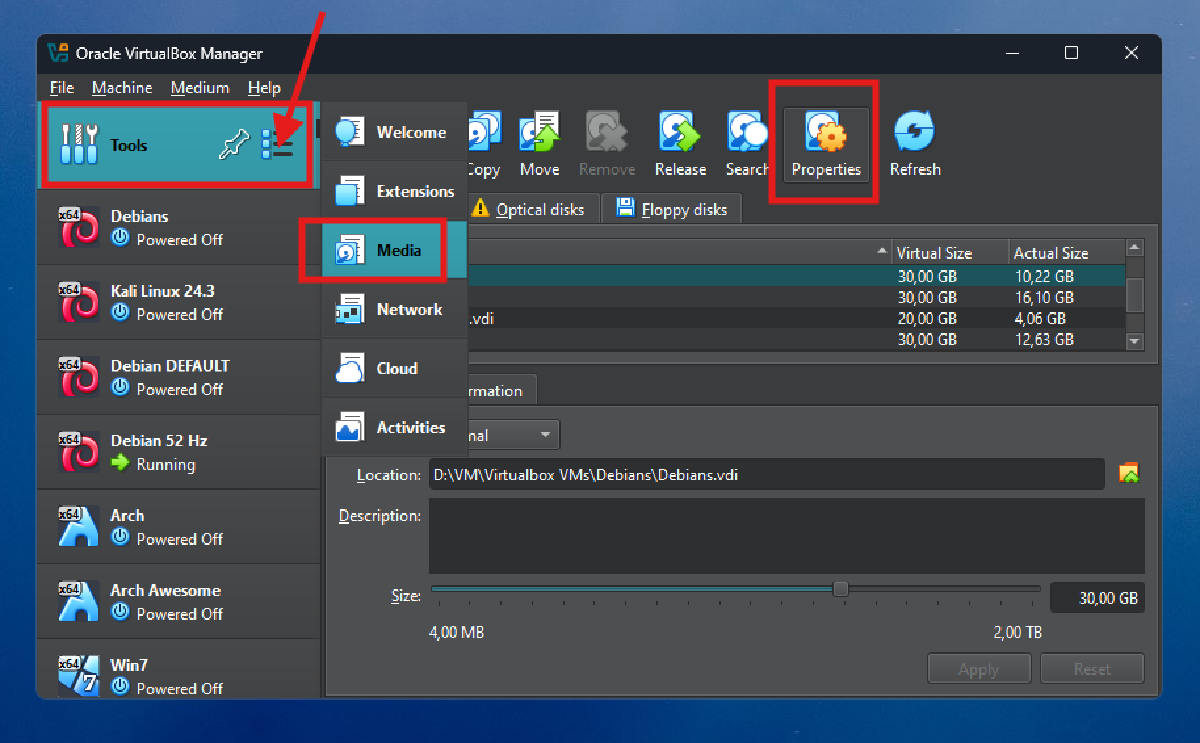Click the Refresh toolbar icon

click(915, 145)
